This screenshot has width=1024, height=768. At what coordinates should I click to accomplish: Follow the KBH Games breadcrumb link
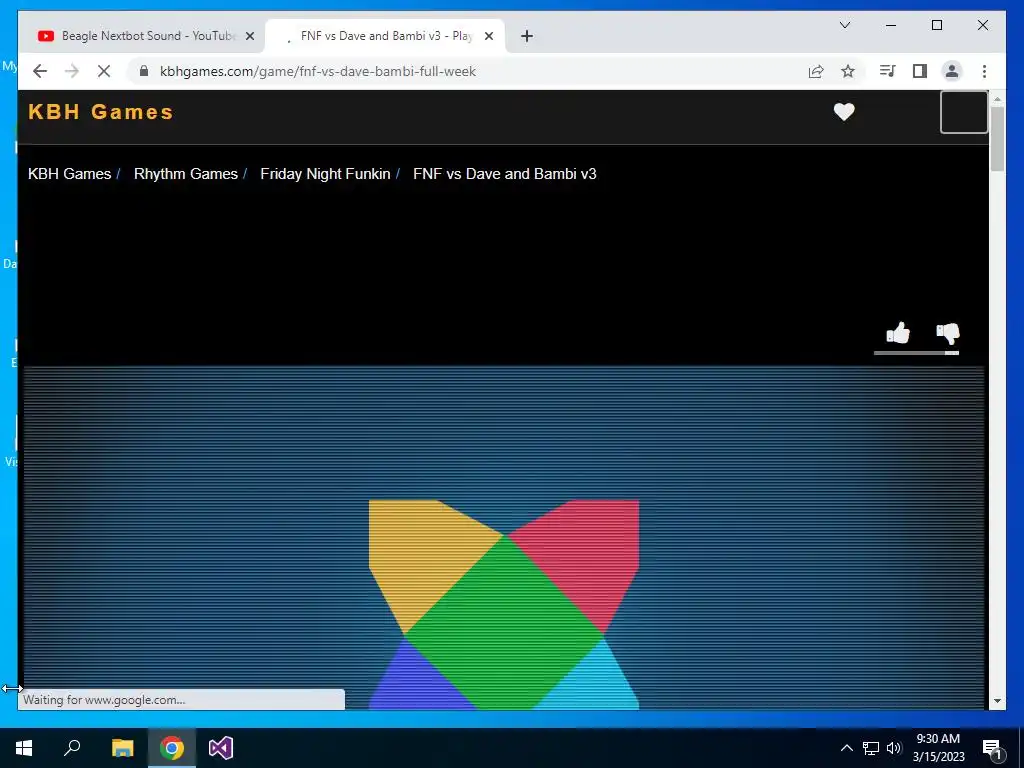click(69, 174)
